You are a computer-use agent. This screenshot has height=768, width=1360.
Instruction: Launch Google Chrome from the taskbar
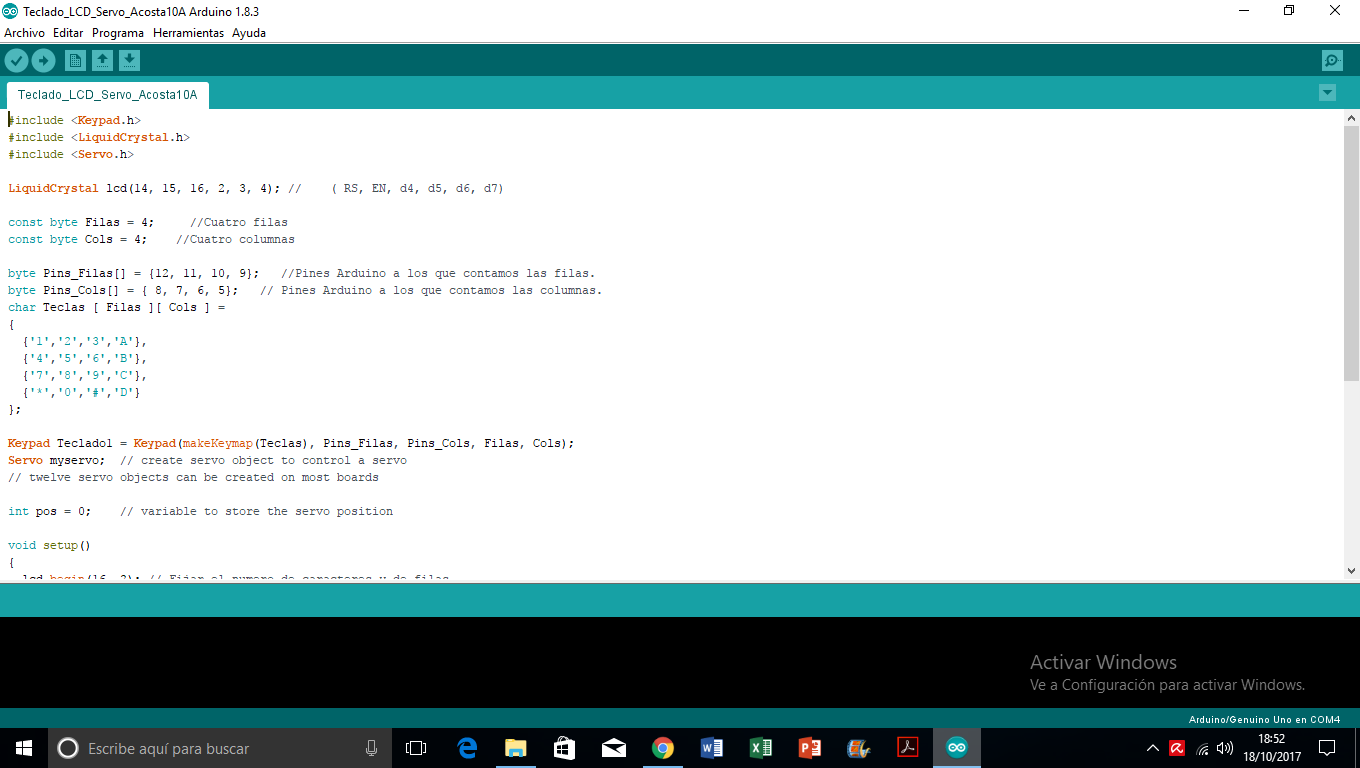[x=662, y=748]
